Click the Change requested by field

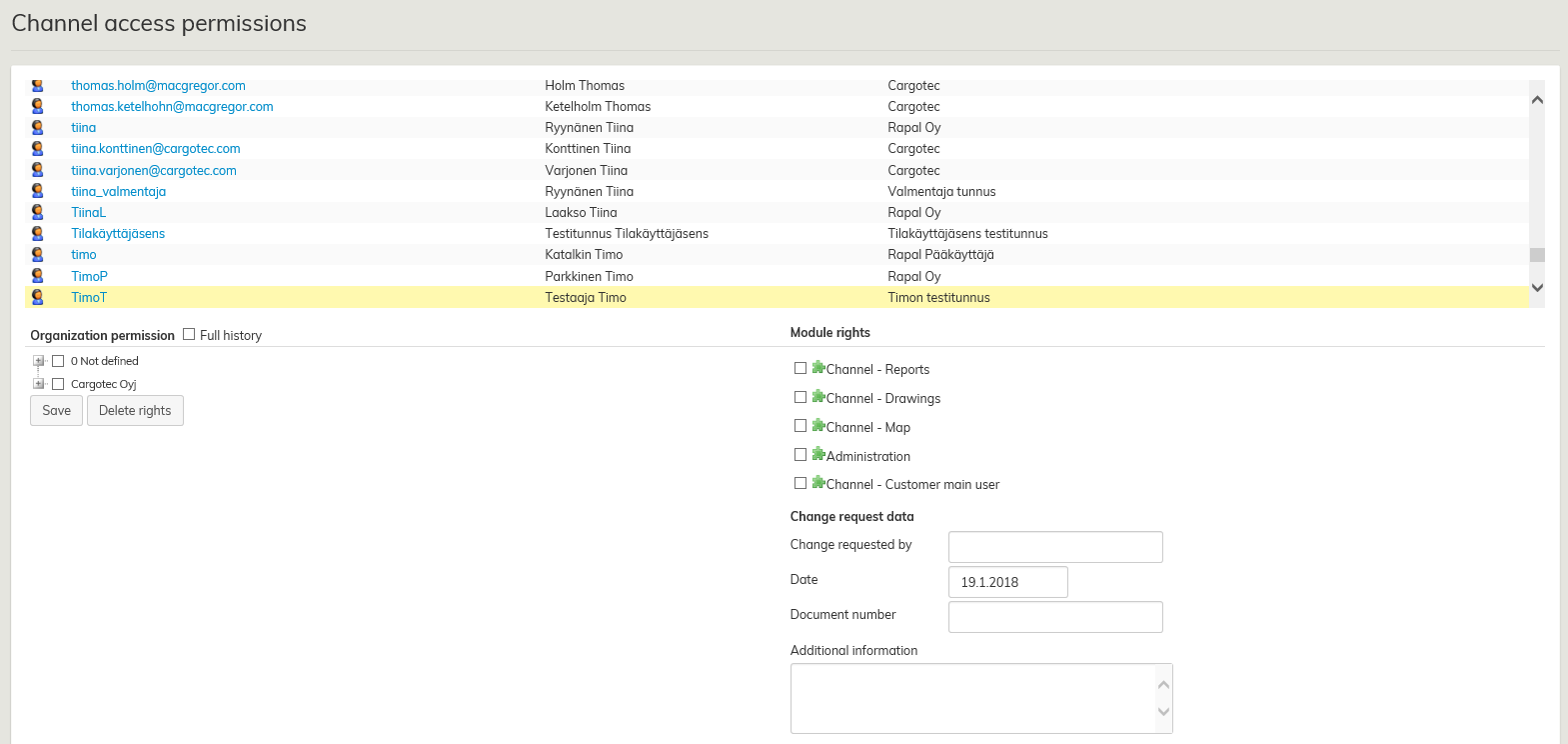coord(1055,547)
